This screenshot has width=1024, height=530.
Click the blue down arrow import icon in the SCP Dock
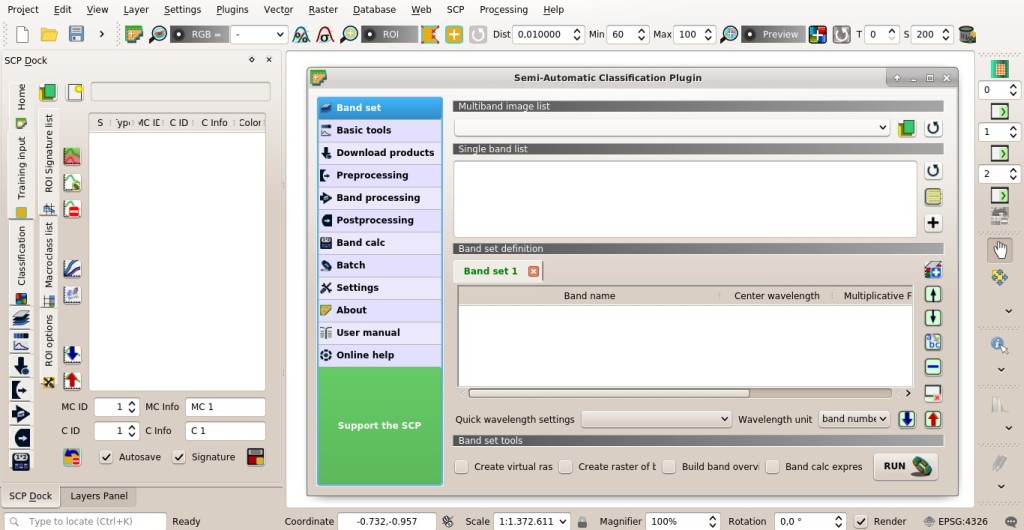tap(72, 354)
